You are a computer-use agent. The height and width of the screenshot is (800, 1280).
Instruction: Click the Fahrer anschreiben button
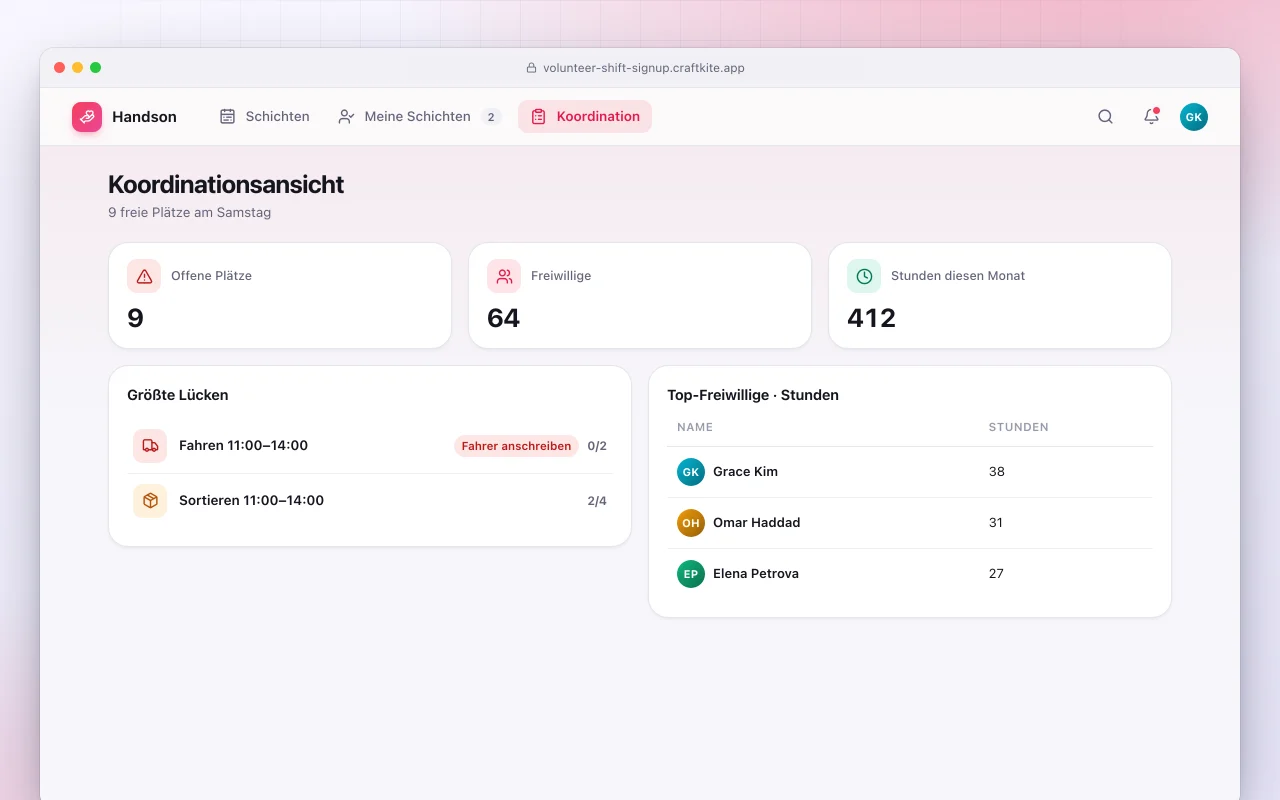[x=516, y=446]
